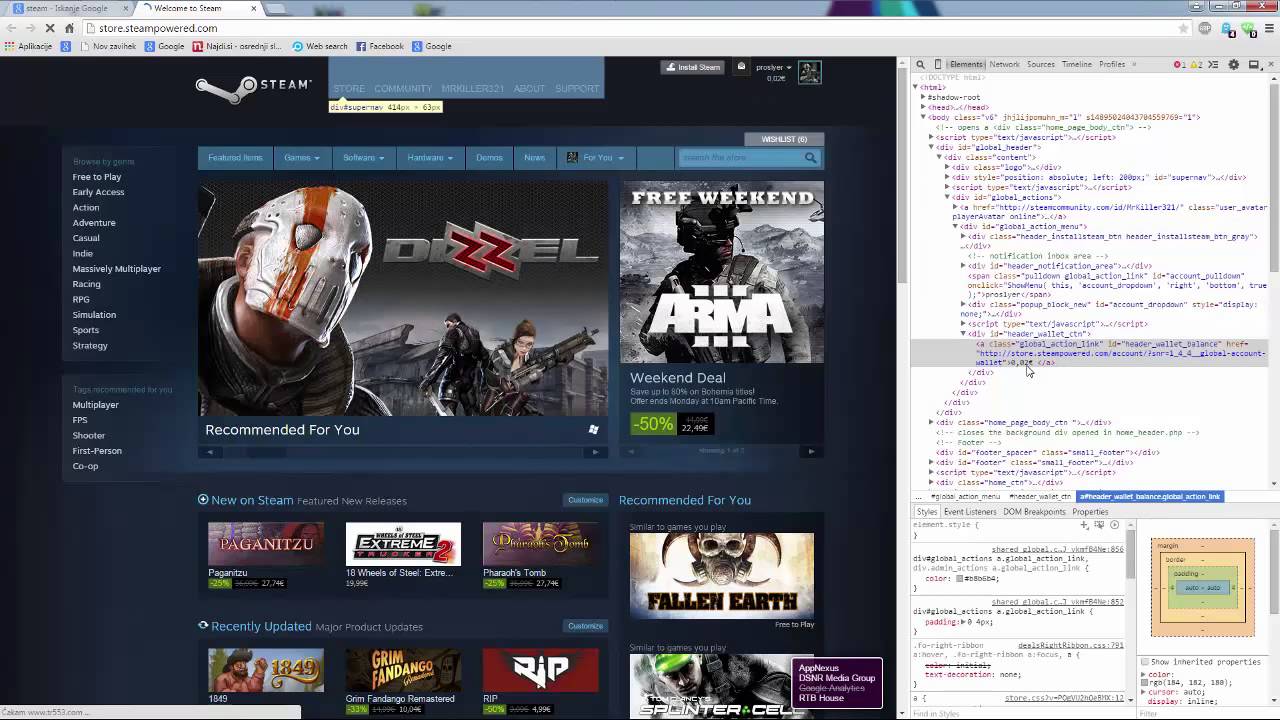Image resolution: width=1280 pixels, height=720 pixels.
Task: Open the Games dropdown menu
Action: [301, 158]
